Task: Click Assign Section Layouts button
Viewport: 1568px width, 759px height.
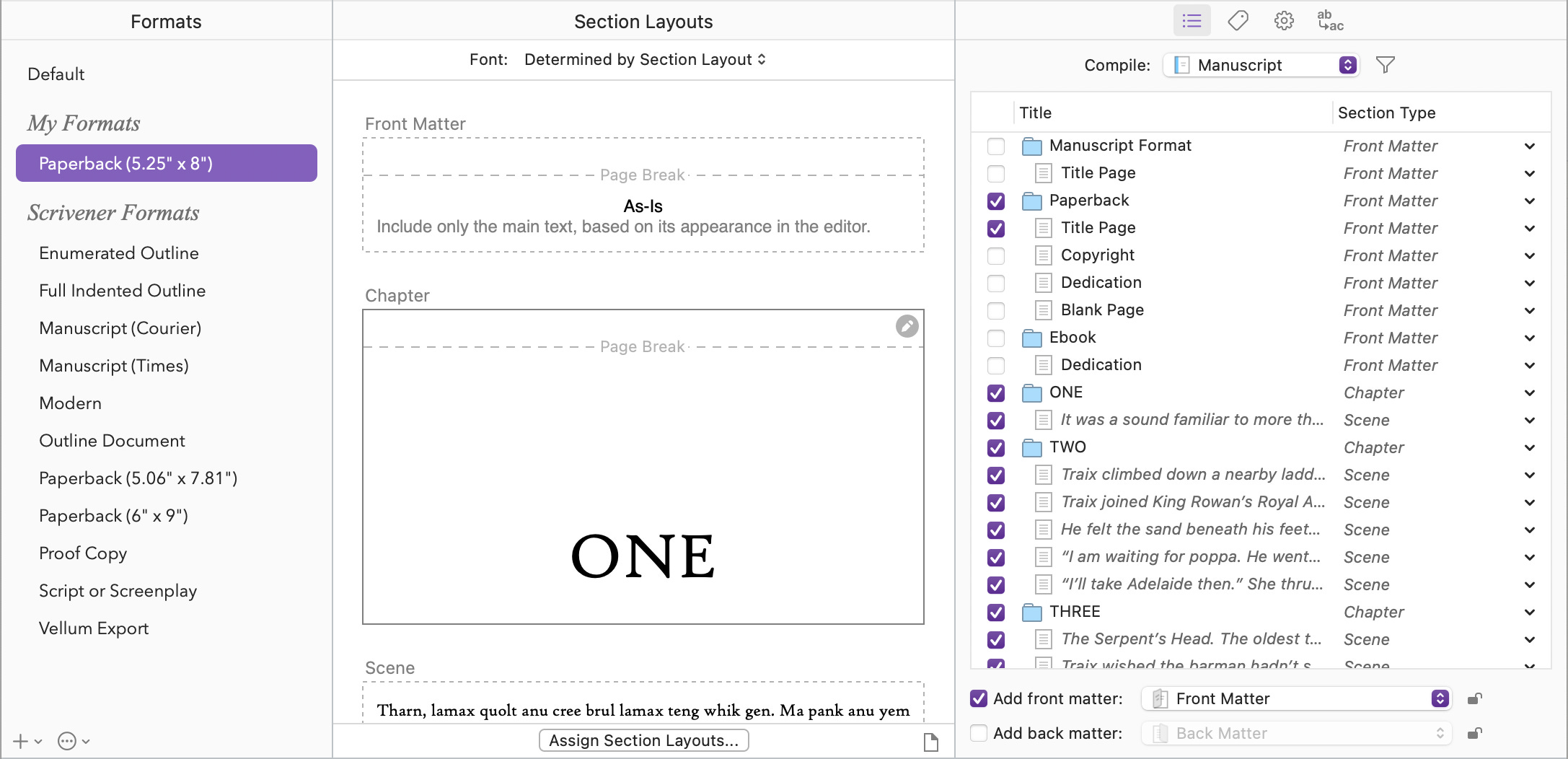Action: pyautogui.click(x=643, y=740)
